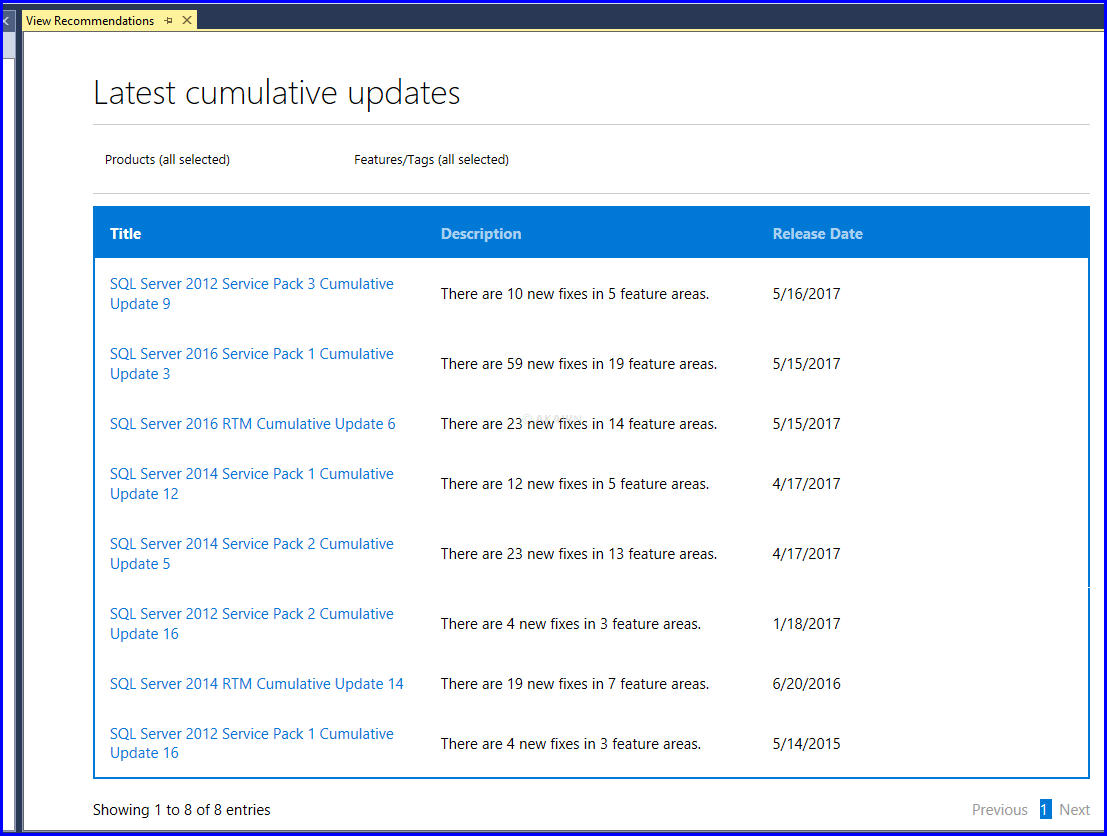Close the View Recommendations tab

coord(187,20)
